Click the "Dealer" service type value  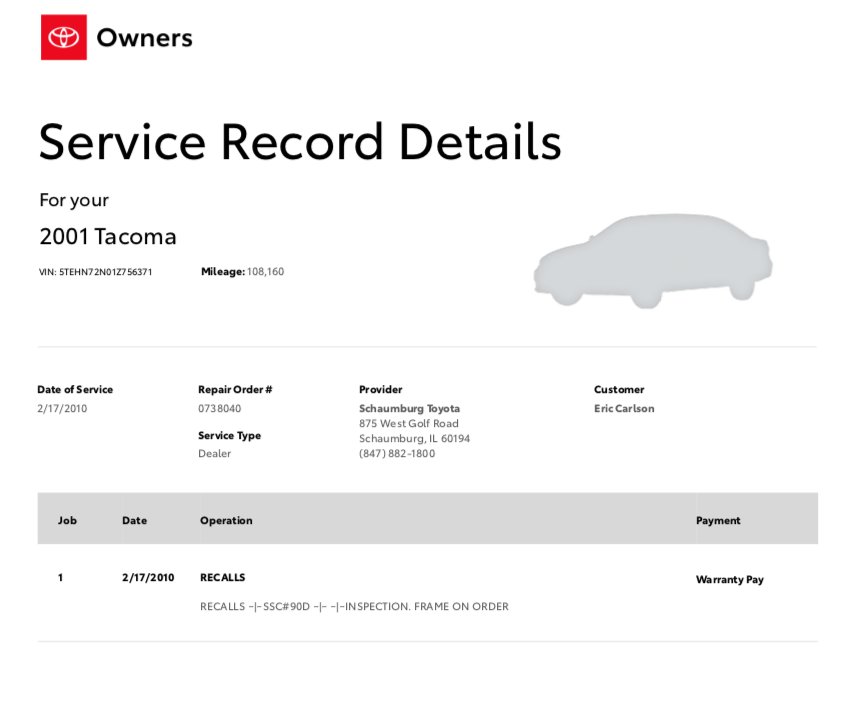[x=215, y=453]
